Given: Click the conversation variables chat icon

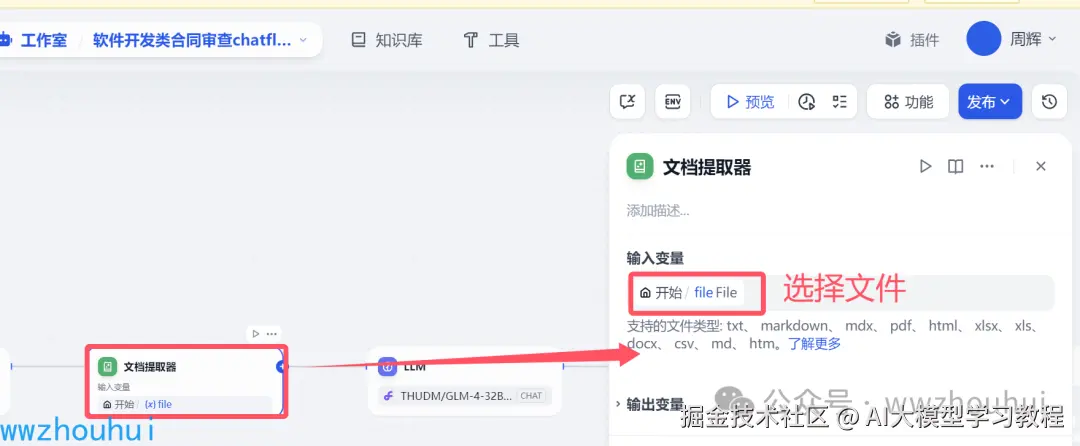Looking at the screenshot, I should [x=627, y=102].
